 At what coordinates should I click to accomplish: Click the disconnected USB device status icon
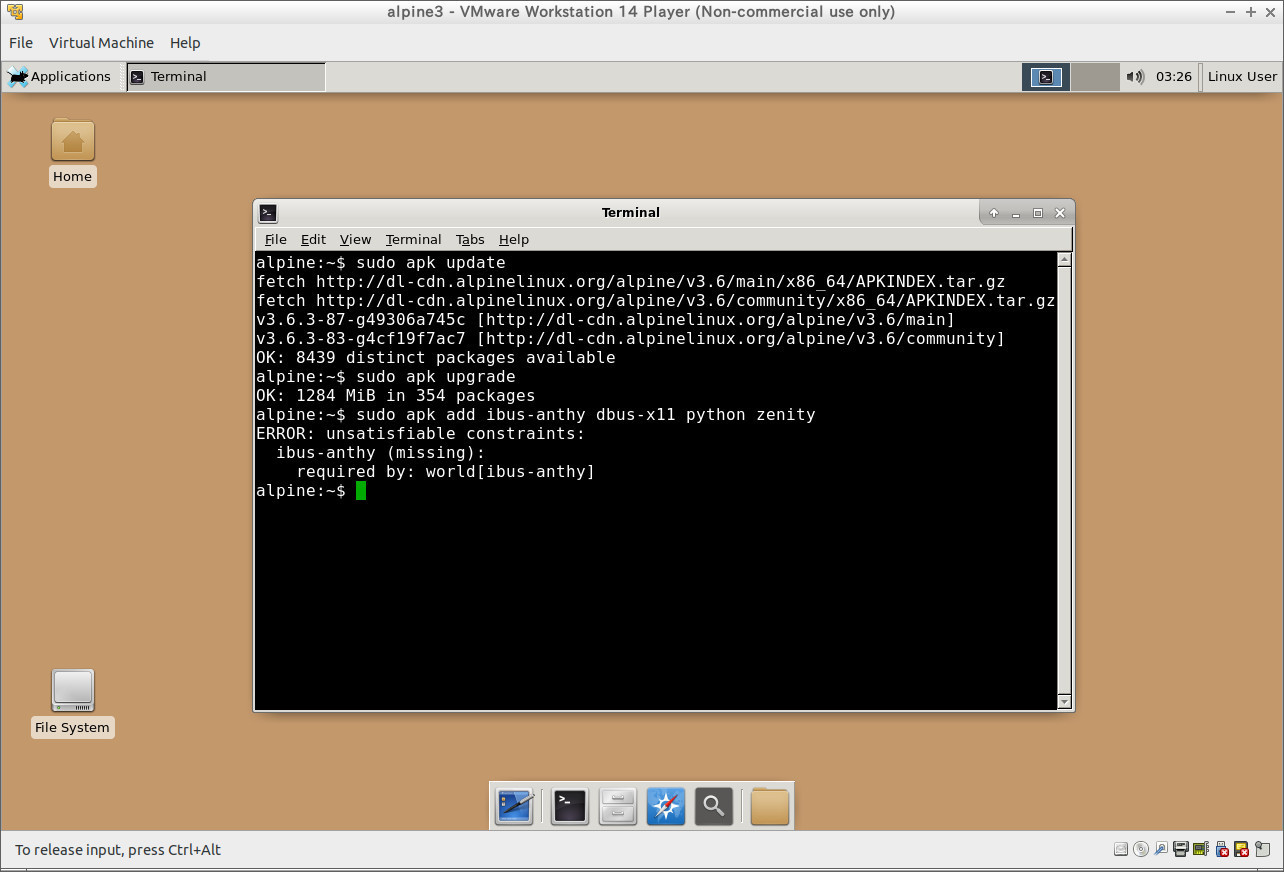click(x=1222, y=848)
